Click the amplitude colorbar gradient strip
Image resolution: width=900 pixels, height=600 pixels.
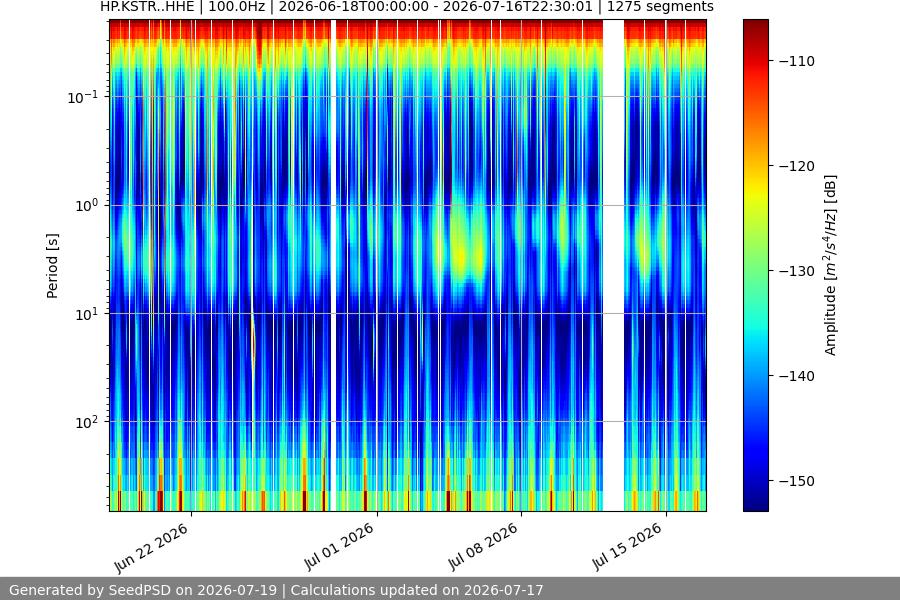[x=755, y=265]
